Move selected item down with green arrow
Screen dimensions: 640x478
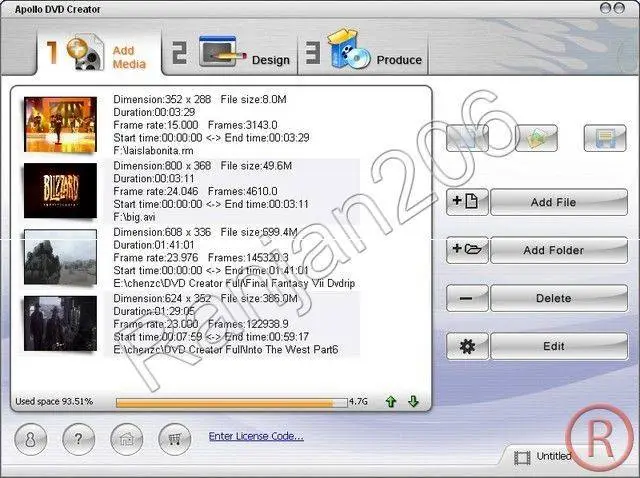pos(413,402)
